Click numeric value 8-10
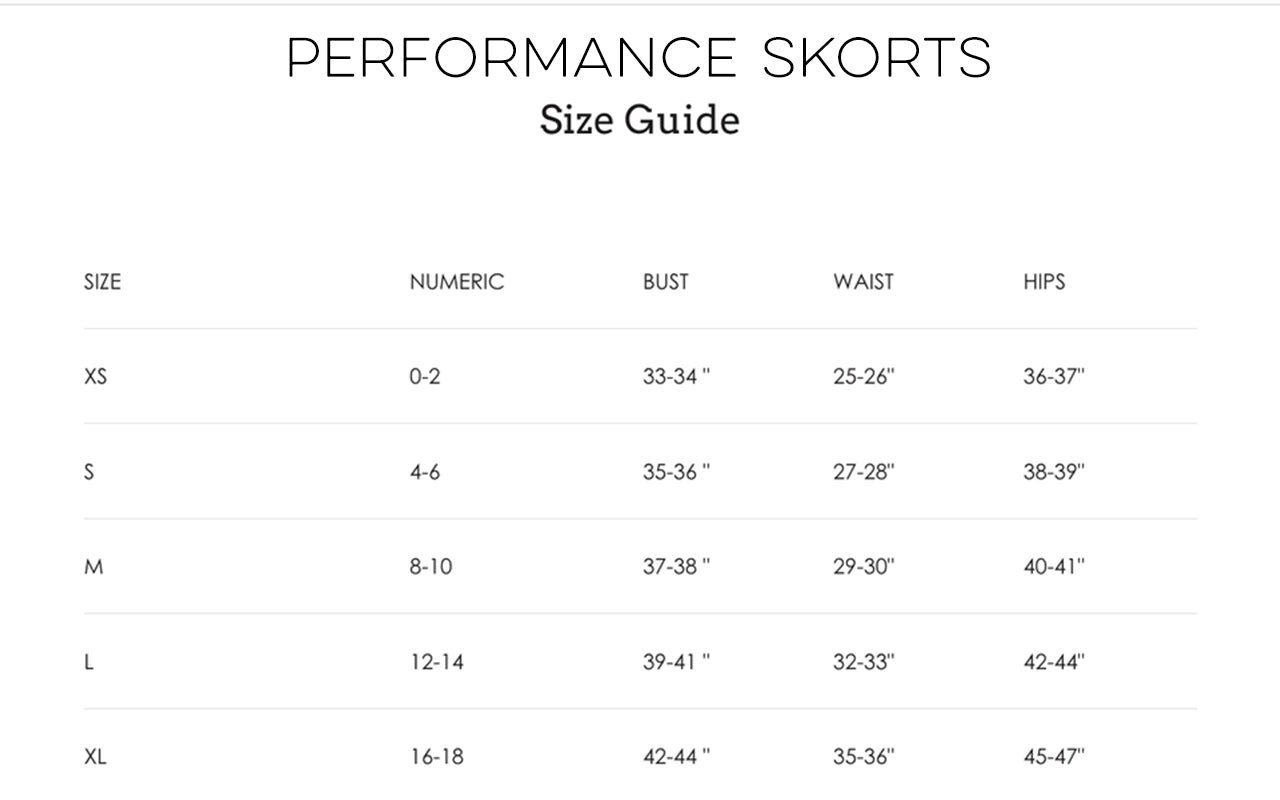The image size is (1280, 800). click(x=431, y=567)
